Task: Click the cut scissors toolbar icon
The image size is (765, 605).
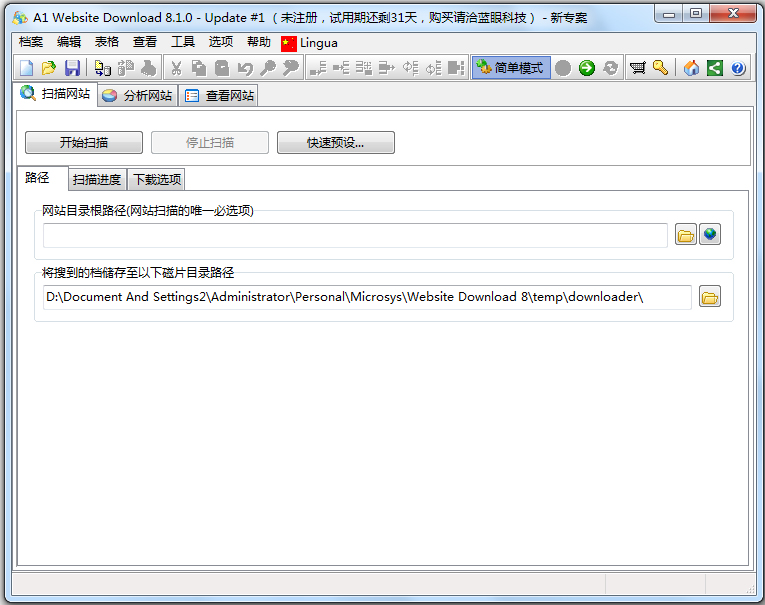Action: (176, 68)
